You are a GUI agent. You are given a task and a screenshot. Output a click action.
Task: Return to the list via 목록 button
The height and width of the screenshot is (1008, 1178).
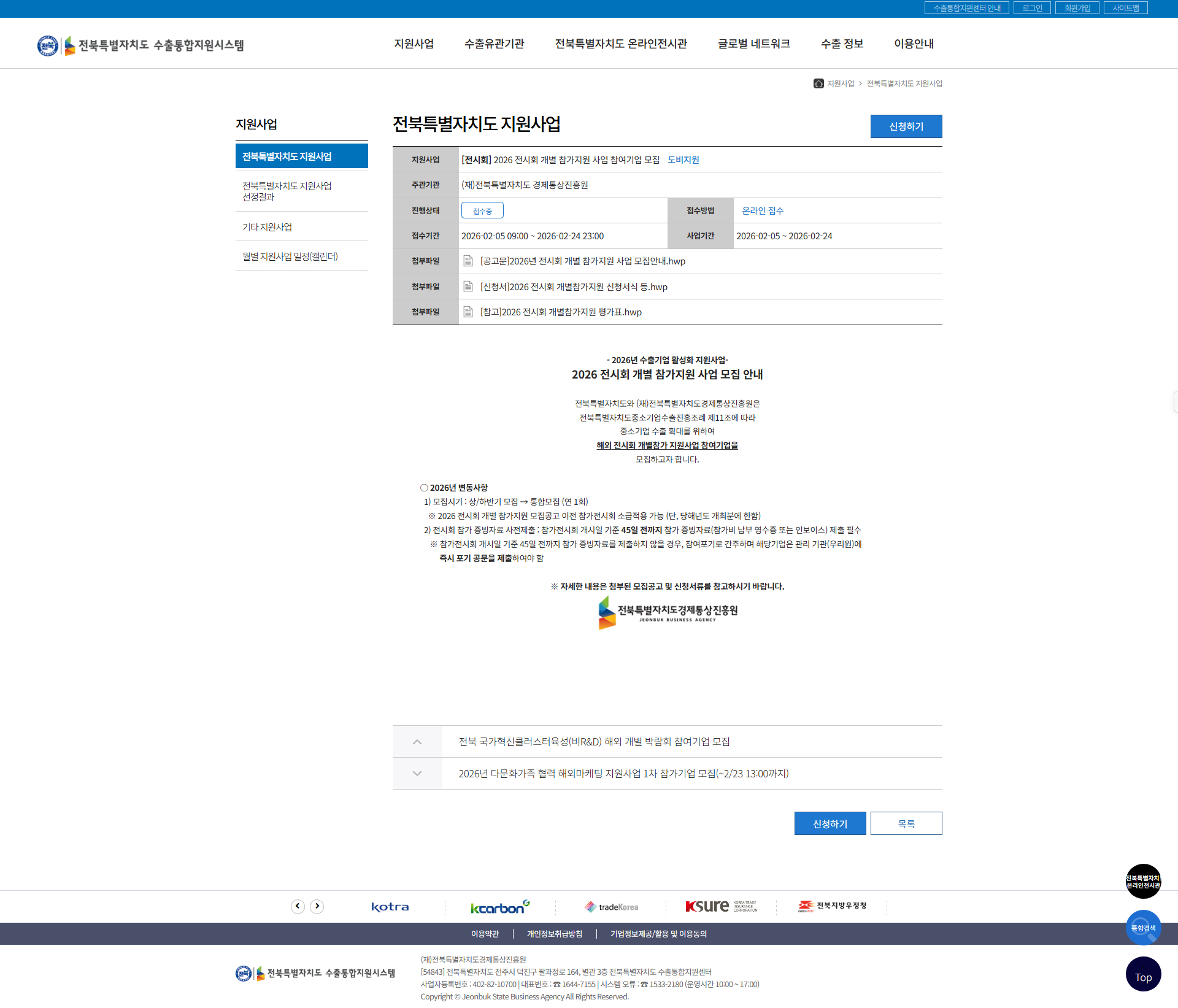coord(906,823)
